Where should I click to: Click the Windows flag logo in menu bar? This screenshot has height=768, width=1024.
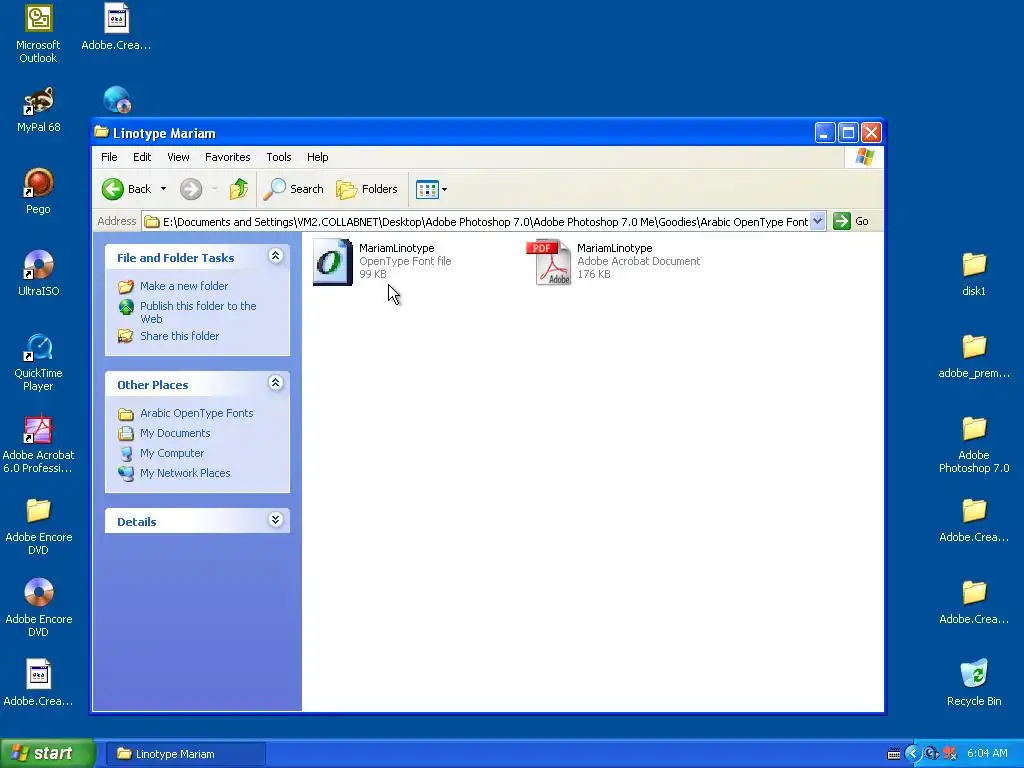coord(865,157)
